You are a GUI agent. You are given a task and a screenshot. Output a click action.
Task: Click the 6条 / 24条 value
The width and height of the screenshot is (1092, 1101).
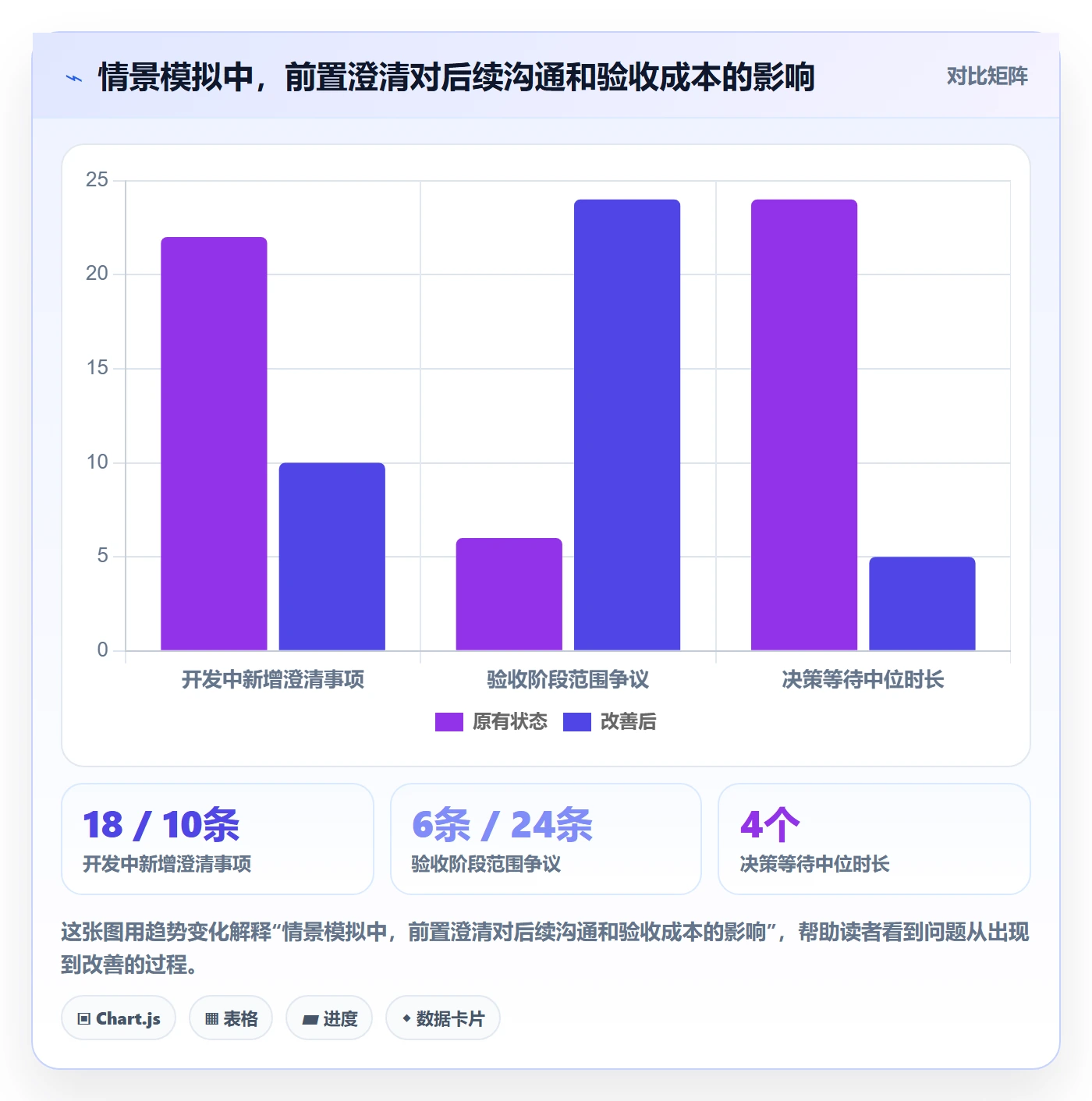pyautogui.click(x=502, y=825)
